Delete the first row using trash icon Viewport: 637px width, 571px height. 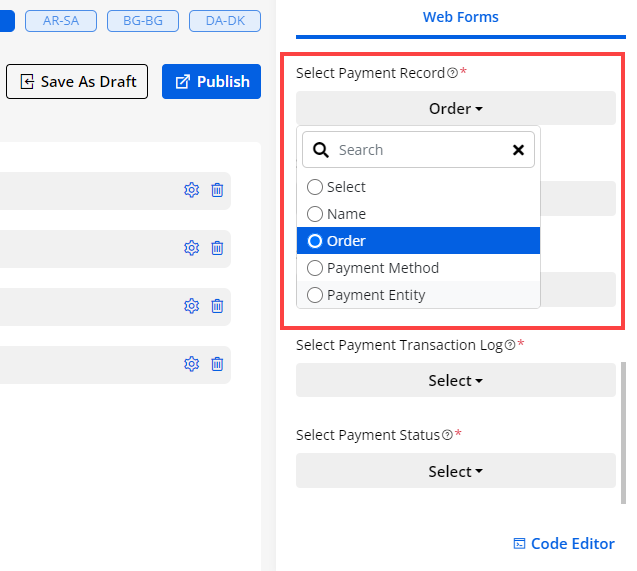pyautogui.click(x=217, y=190)
